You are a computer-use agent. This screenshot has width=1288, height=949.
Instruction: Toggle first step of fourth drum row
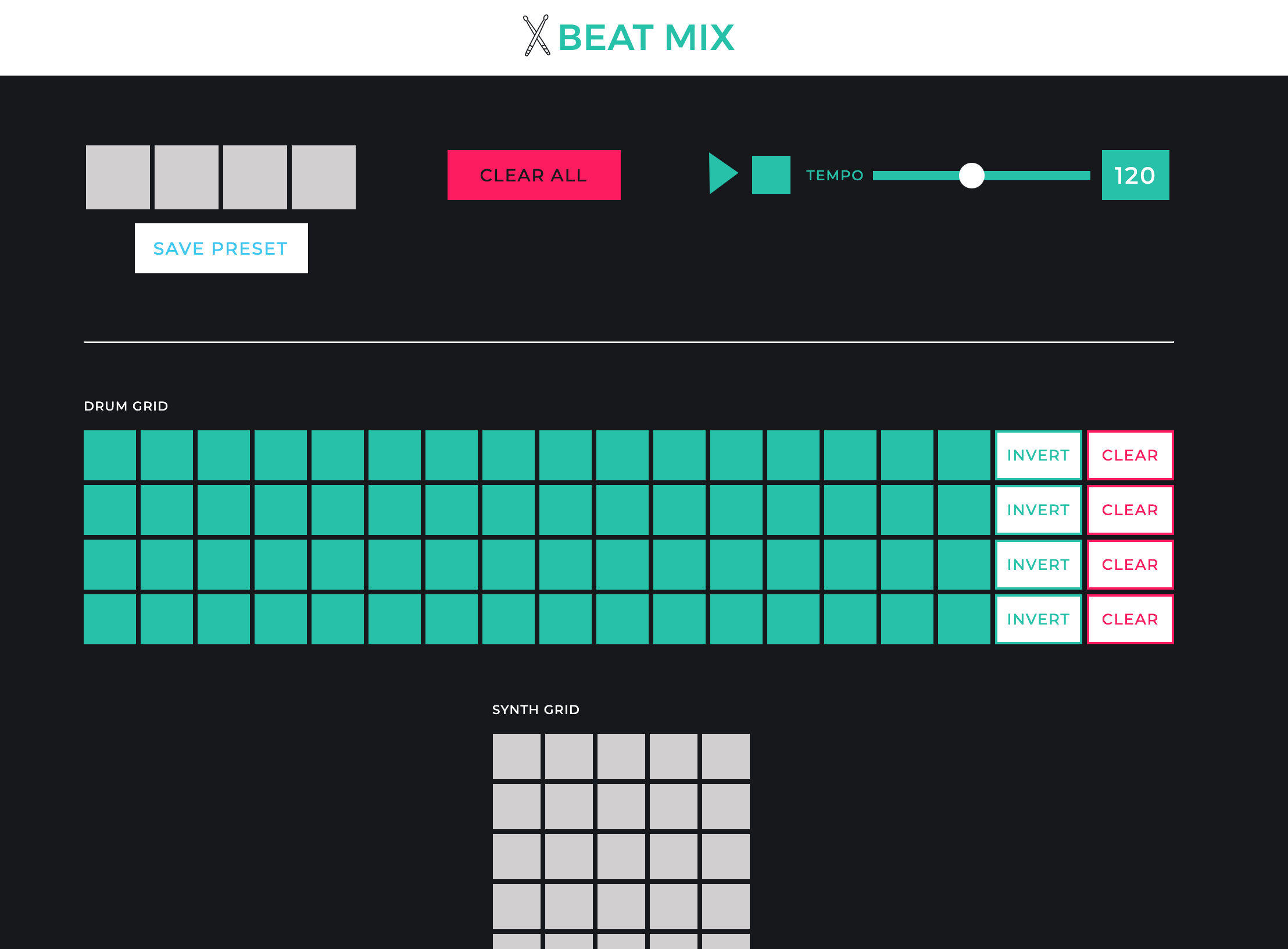pyautogui.click(x=110, y=619)
